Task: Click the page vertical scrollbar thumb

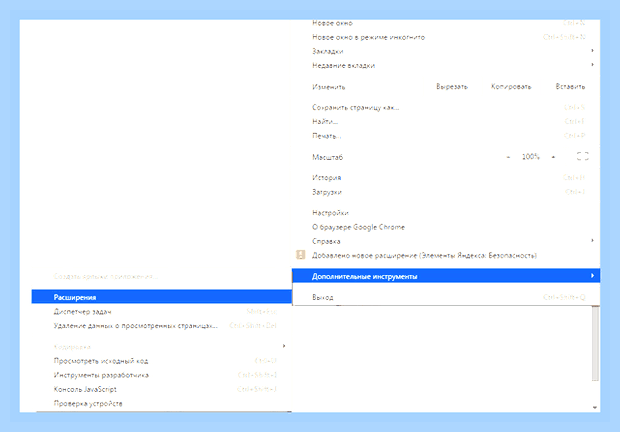Action: tap(595, 344)
